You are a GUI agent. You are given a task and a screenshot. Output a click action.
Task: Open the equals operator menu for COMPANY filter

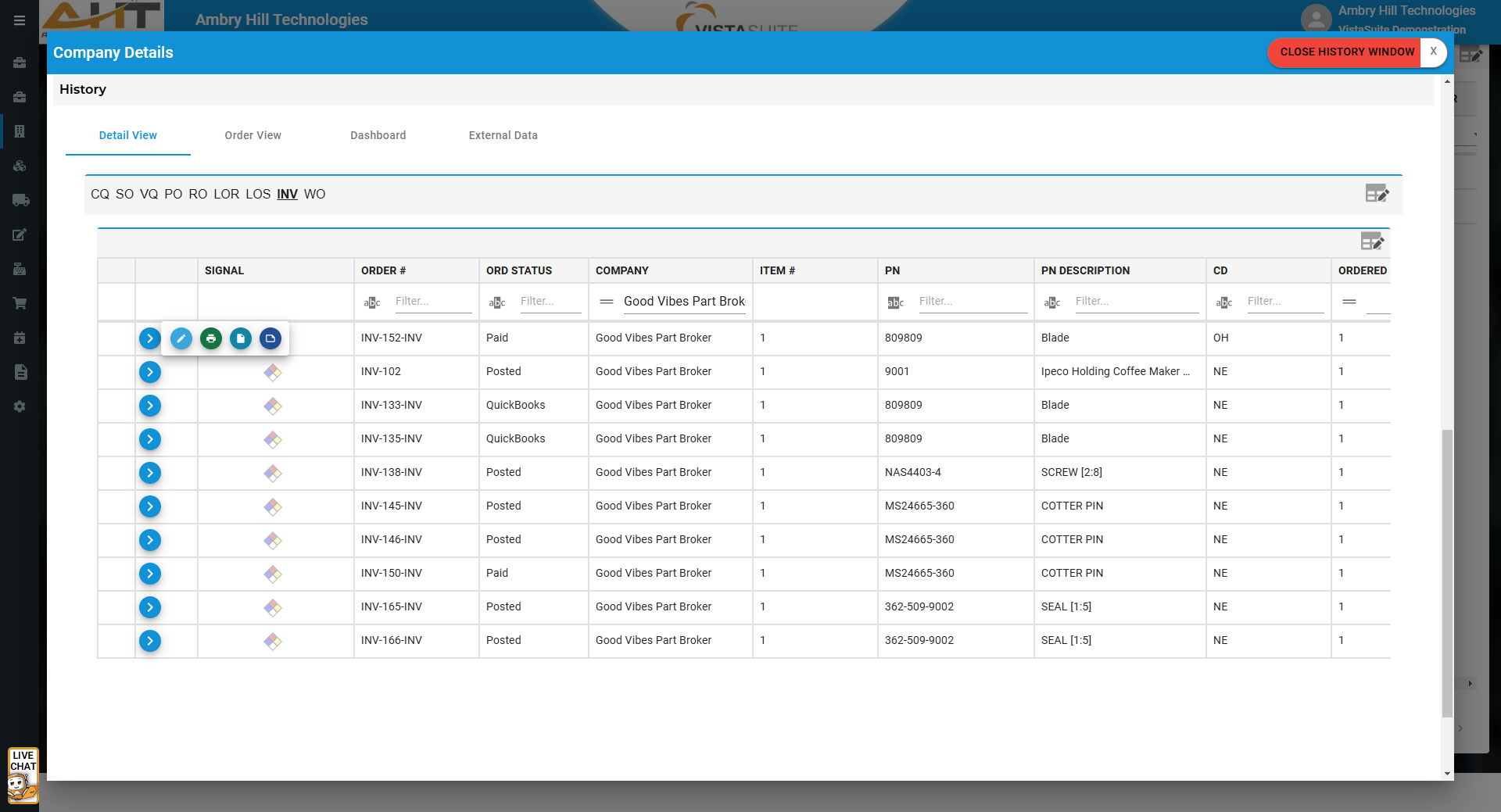click(606, 302)
